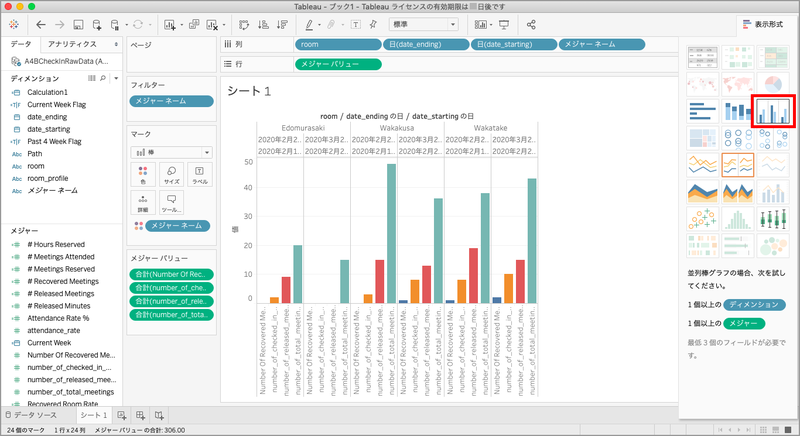Select the Attendance Rate % measure
800x436 pixels.
[58, 318]
